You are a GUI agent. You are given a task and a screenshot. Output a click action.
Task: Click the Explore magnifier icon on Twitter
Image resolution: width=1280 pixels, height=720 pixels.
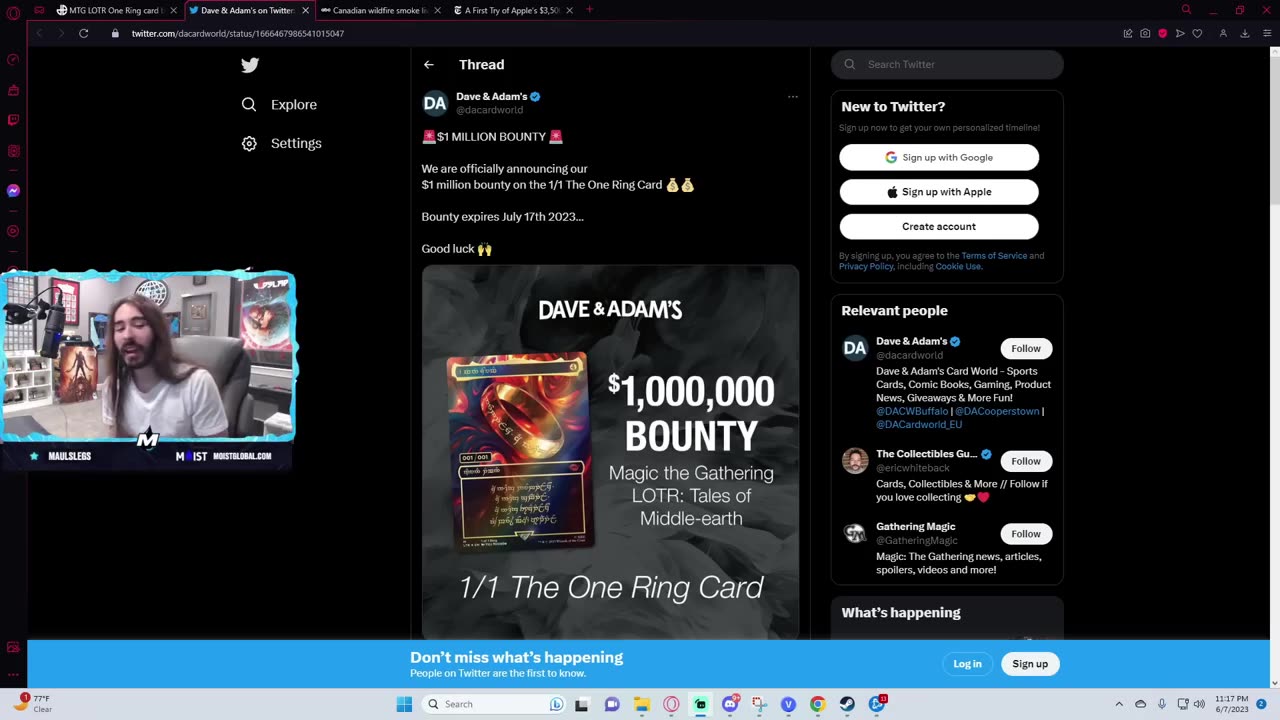[x=249, y=104]
